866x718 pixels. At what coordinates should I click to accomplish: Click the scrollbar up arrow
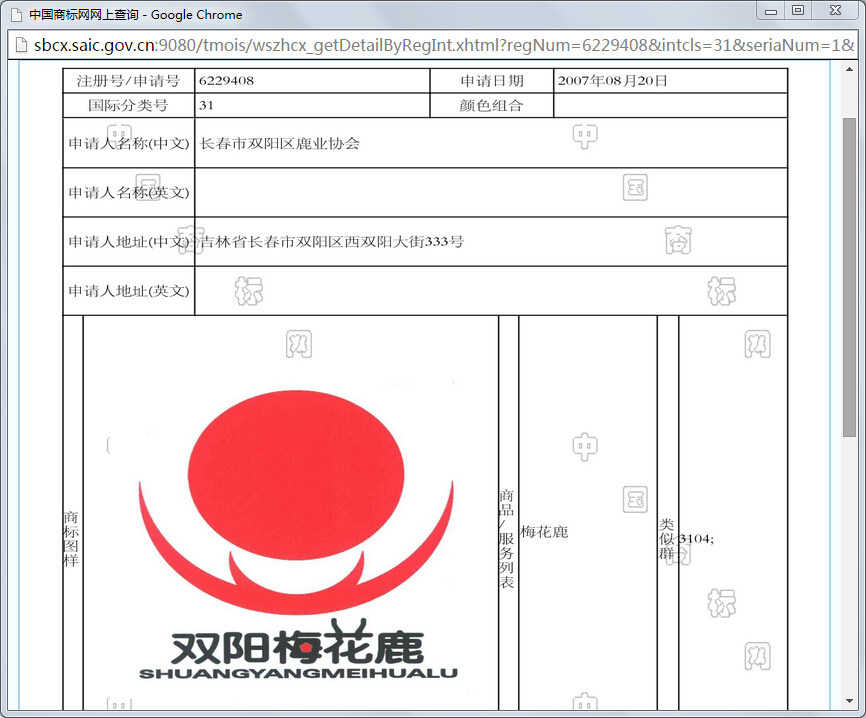(x=849, y=69)
